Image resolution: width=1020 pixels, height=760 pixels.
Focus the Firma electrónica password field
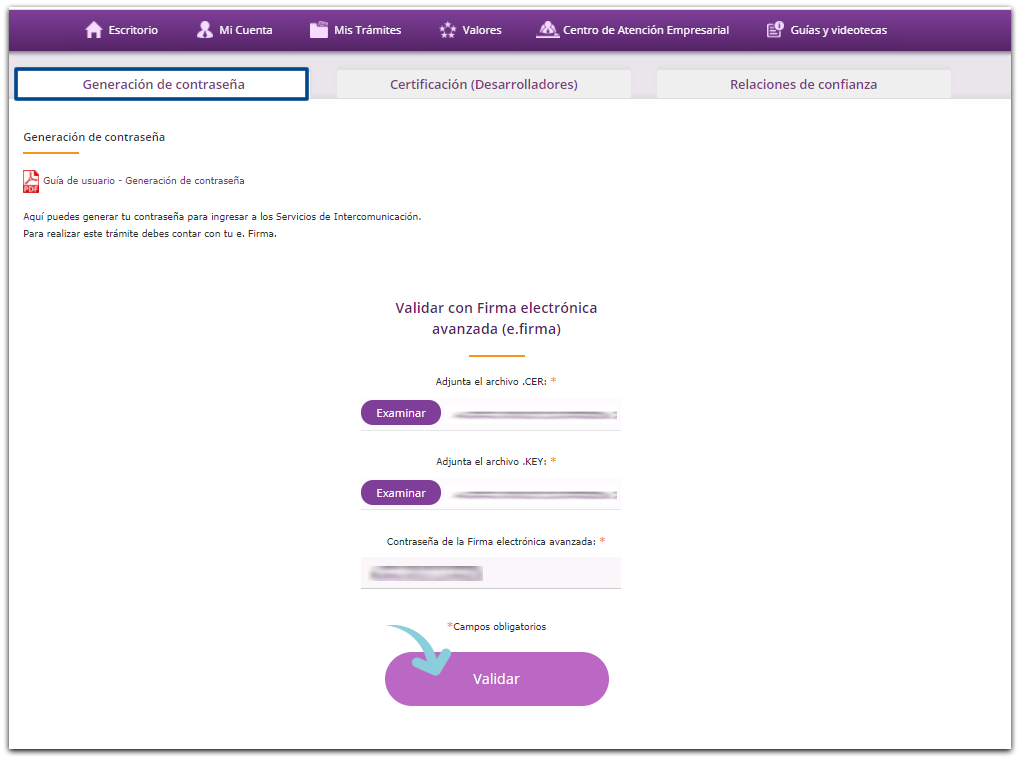pos(490,573)
